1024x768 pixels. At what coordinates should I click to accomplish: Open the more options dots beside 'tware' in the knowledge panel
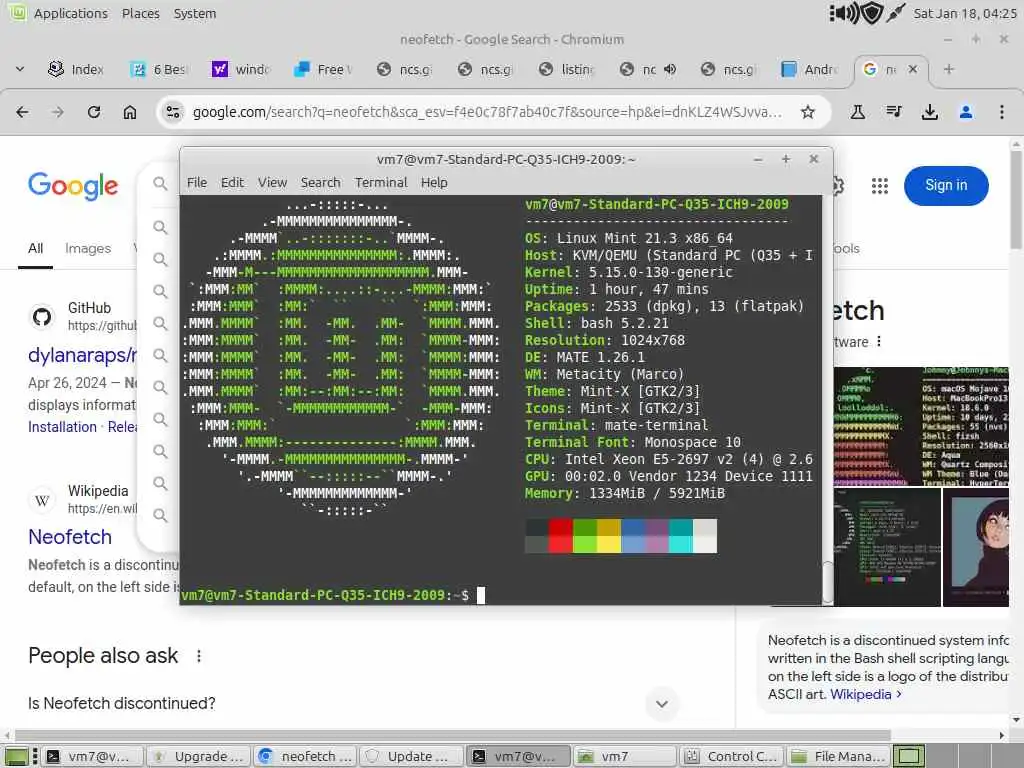879,342
